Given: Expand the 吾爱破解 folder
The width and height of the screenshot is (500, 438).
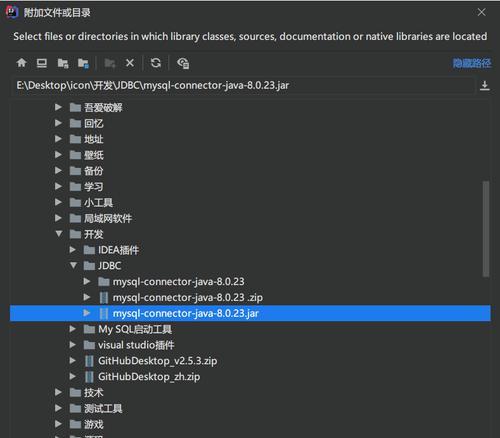Looking at the screenshot, I should (58, 107).
